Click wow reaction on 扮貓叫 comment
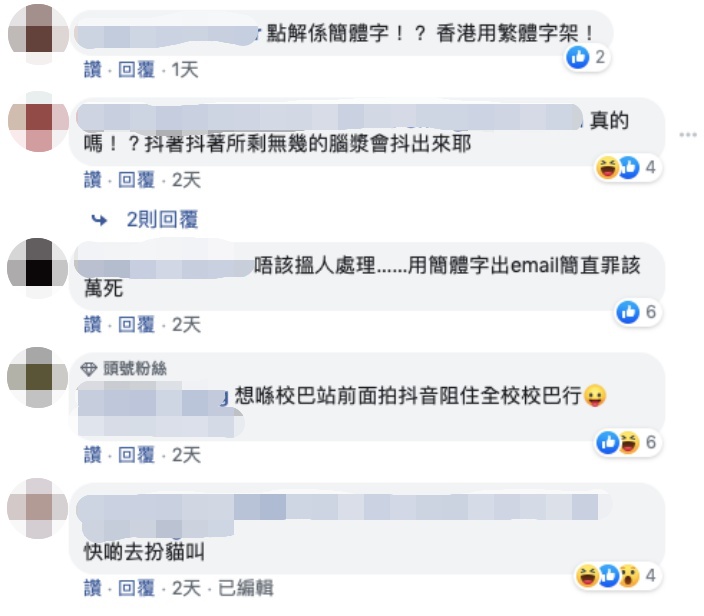Screen dimensions: 704x616 (x=629, y=575)
